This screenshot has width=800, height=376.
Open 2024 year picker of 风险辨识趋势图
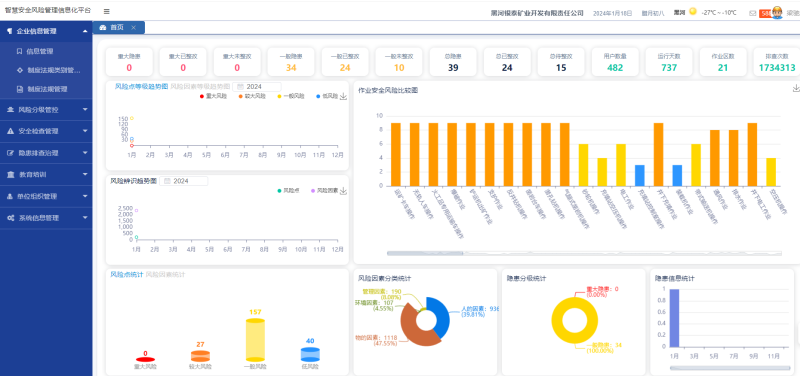184,181
